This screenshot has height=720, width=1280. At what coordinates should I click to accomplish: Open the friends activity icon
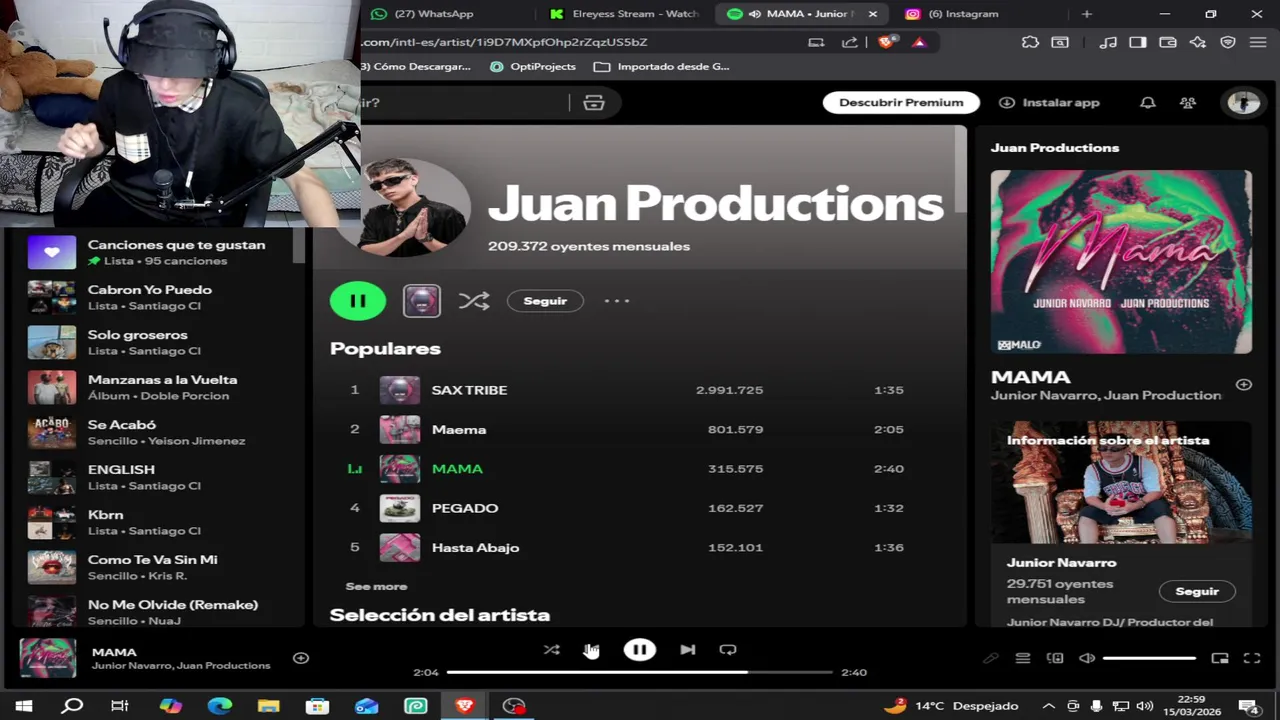click(1188, 103)
